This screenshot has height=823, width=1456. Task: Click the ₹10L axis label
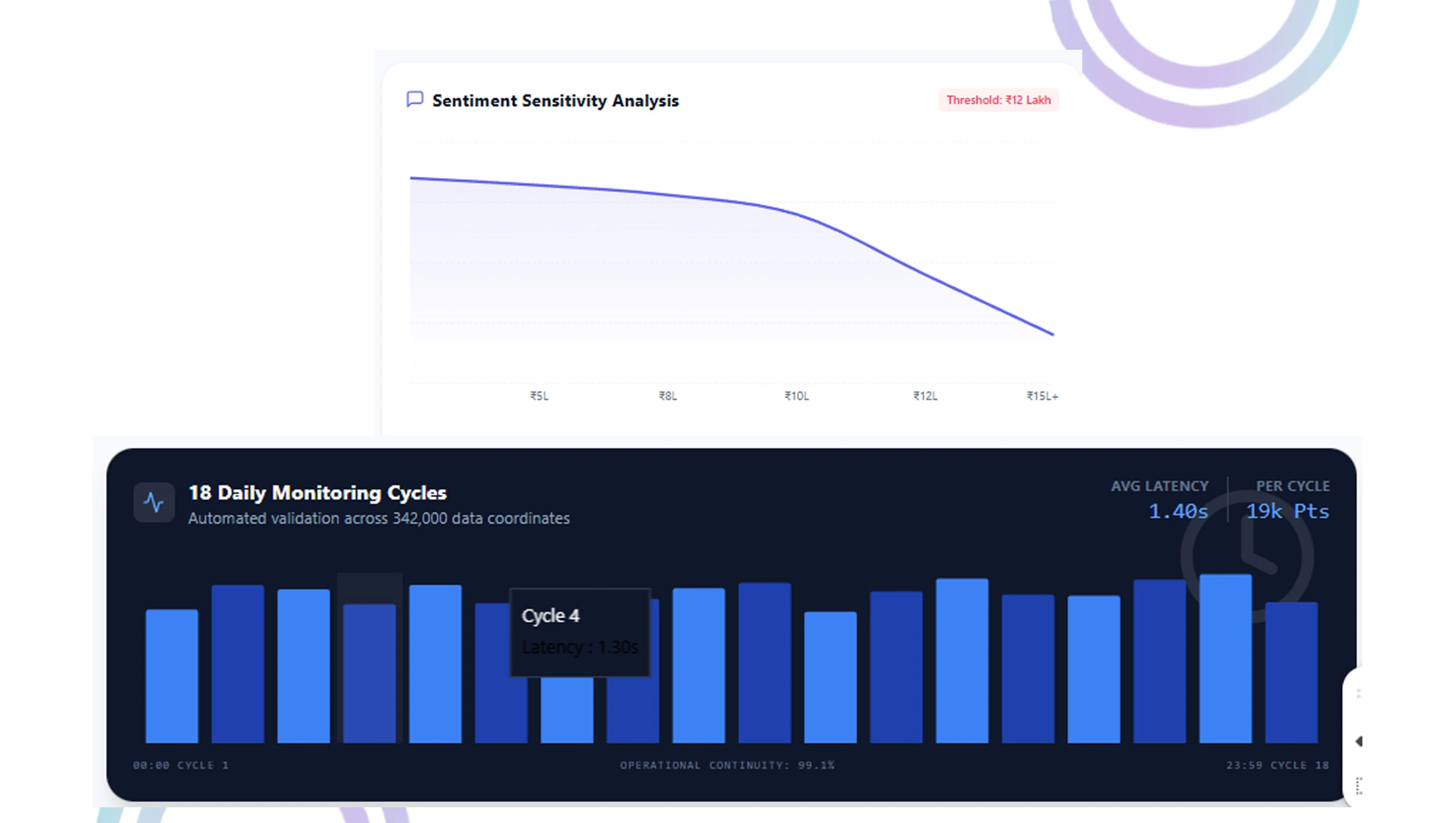pos(796,396)
